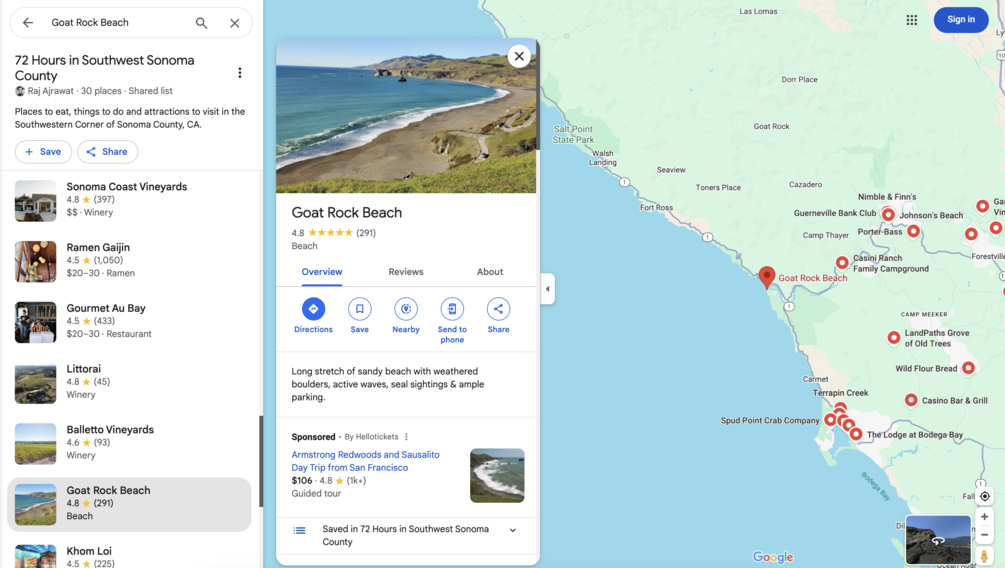Viewport: 1005px width, 568px height.
Task: Open Littorai winery list entry
Action: [129, 383]
